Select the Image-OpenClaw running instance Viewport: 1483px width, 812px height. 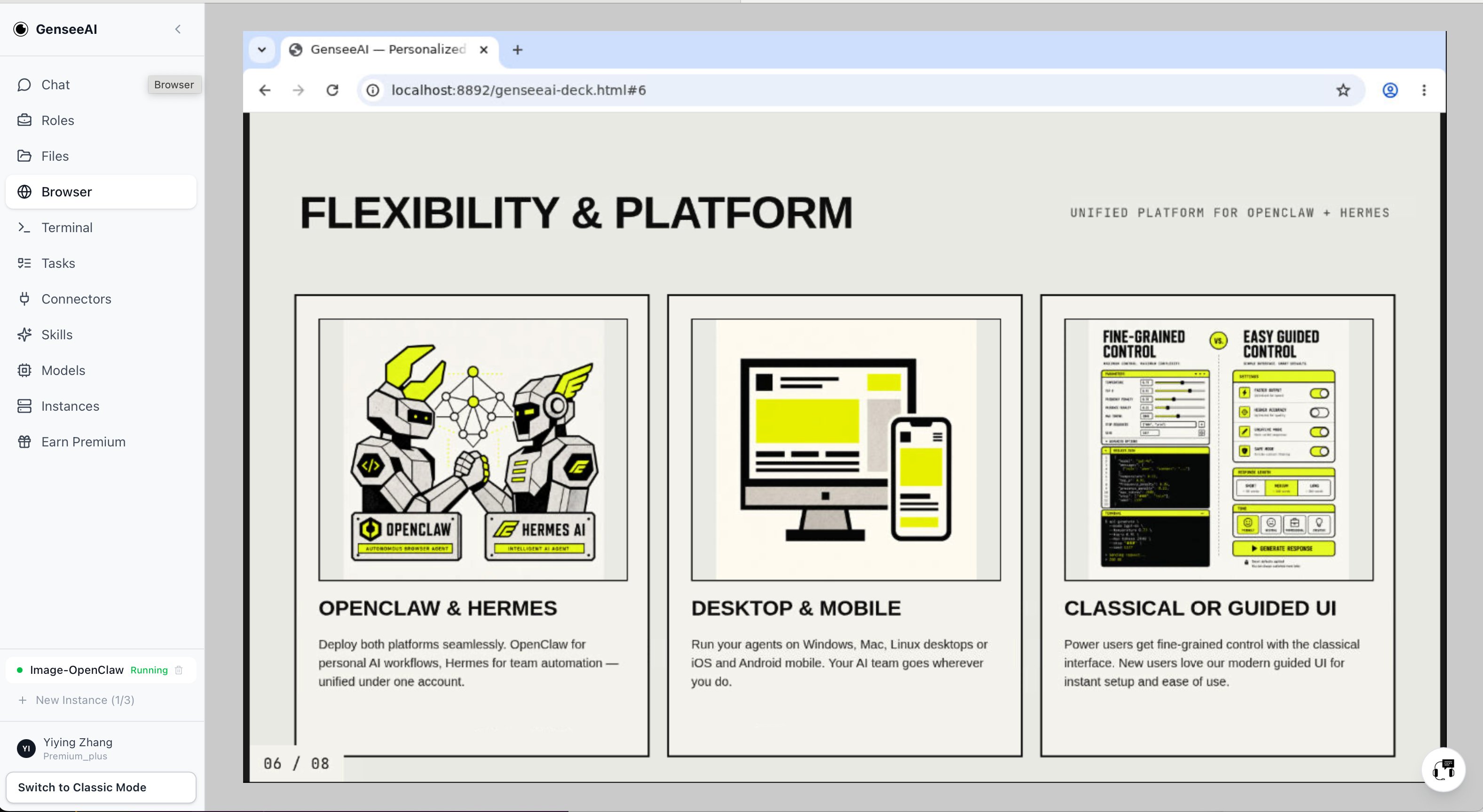(101, 670)
